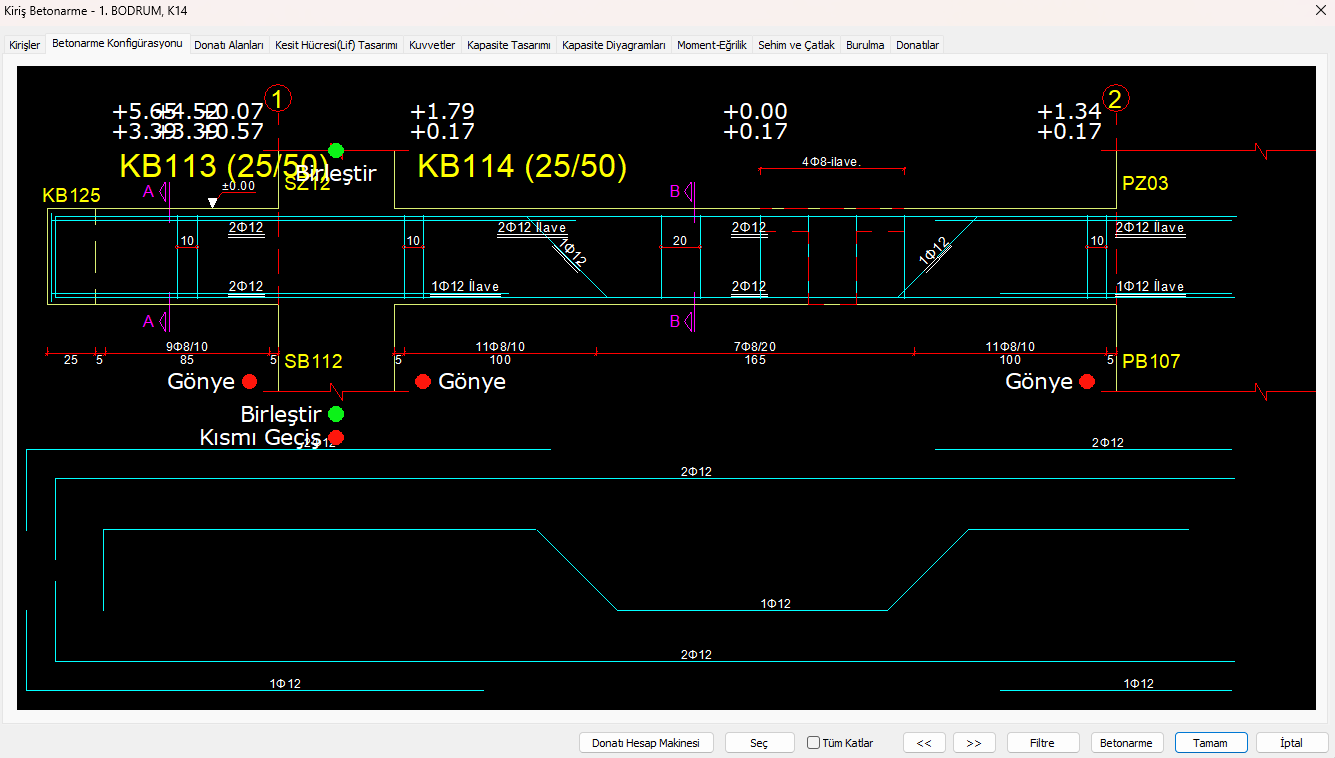Click the lower section B marker
Screen dimensions: 1335x758
click(x=682, y=321)
